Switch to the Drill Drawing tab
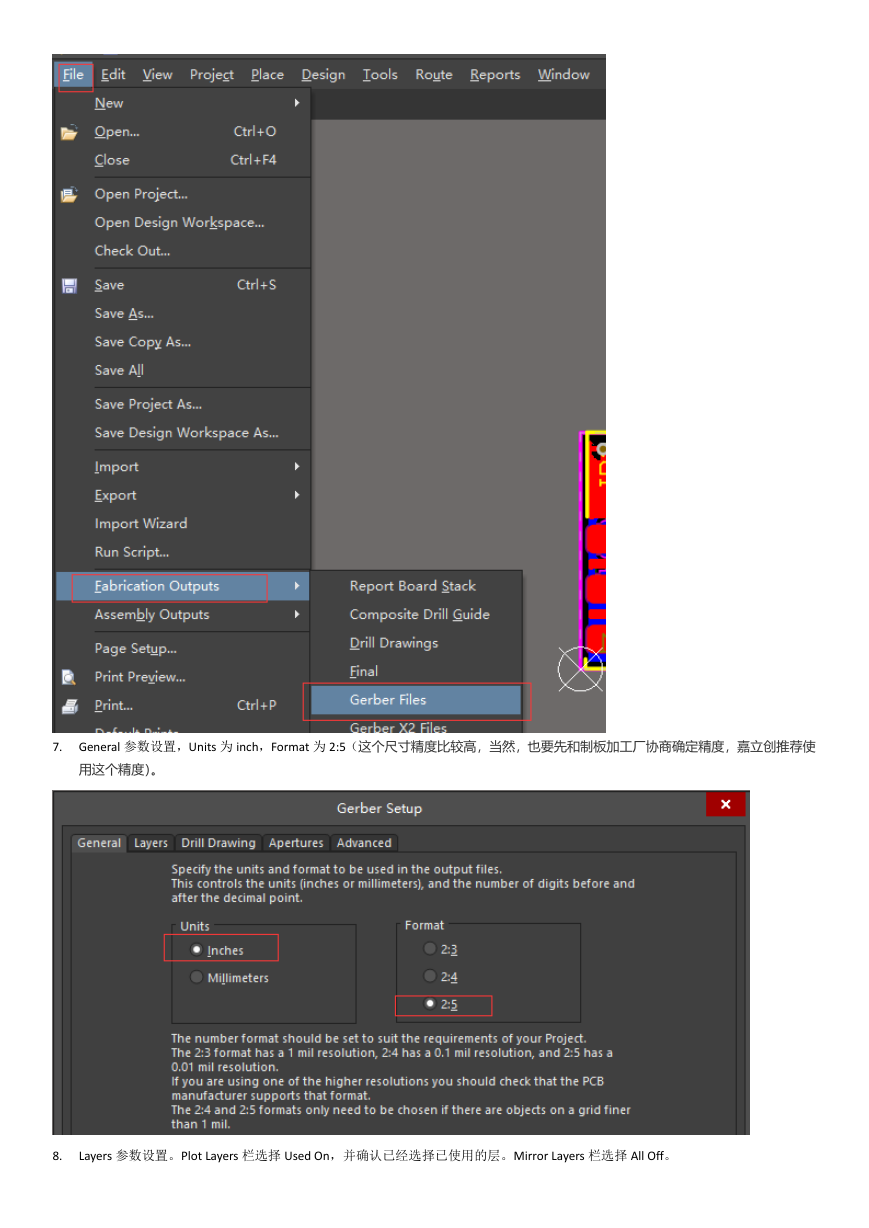Viewport: 869px width, 1228px height. click(219, 843)
